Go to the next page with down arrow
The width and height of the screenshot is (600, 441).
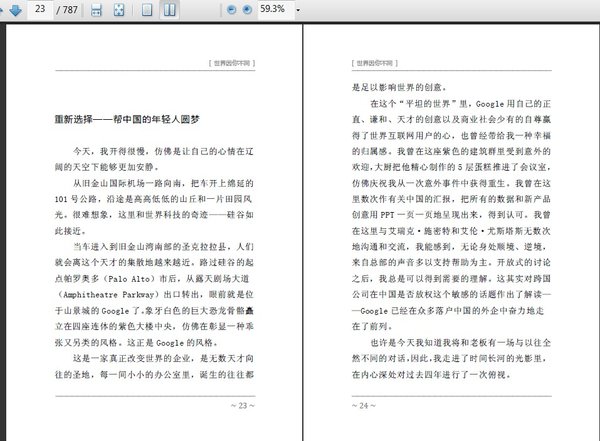point(15,10)
